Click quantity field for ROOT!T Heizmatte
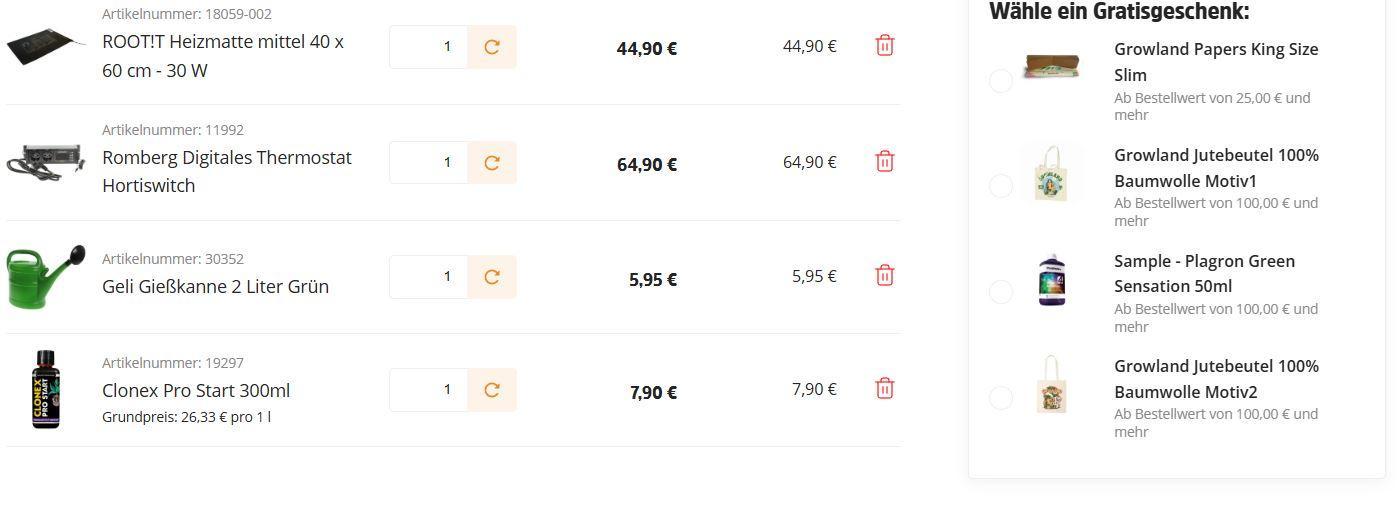1399x507 pixels. (430, 47)
